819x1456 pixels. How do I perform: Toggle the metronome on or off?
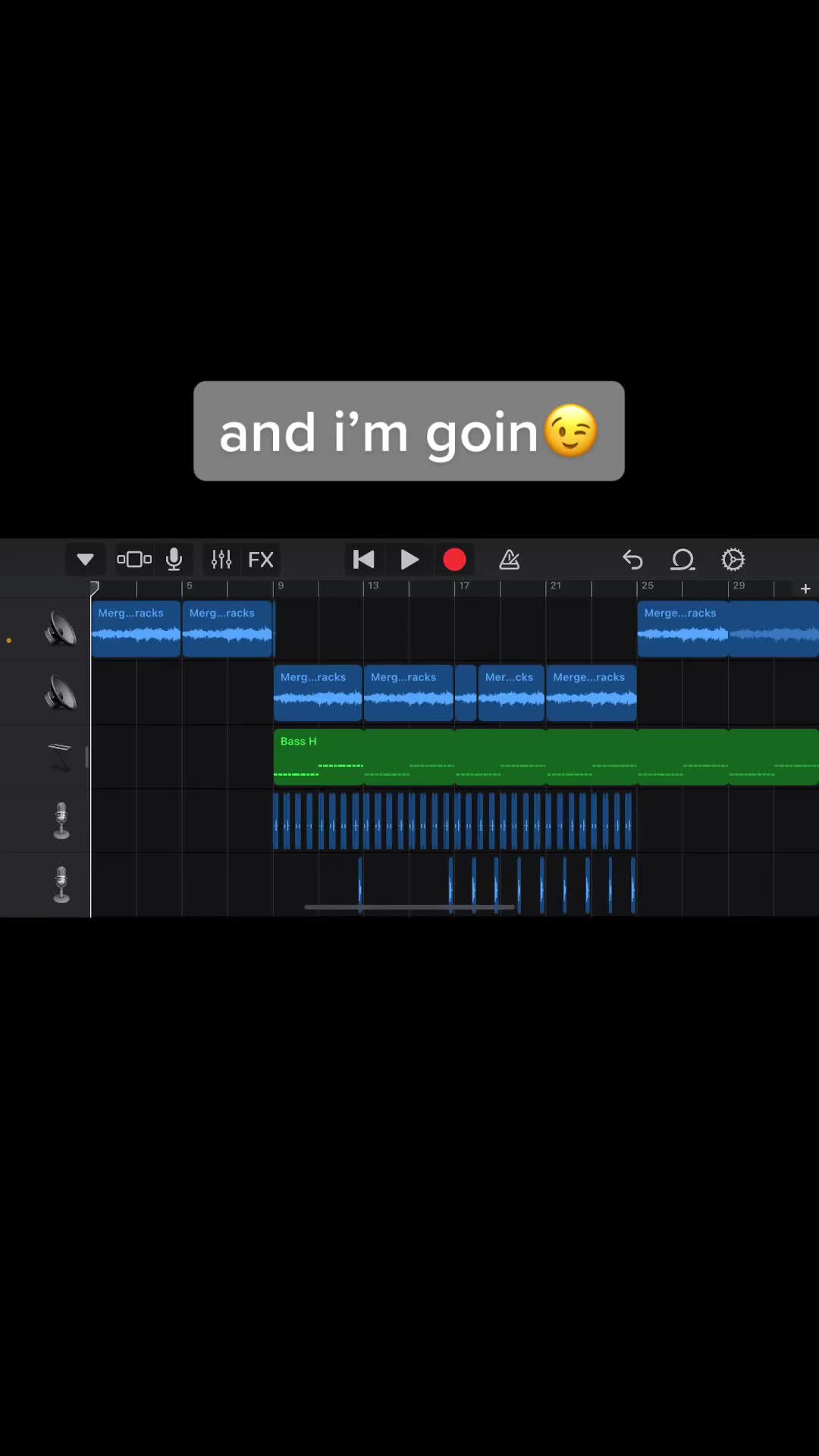510,560
